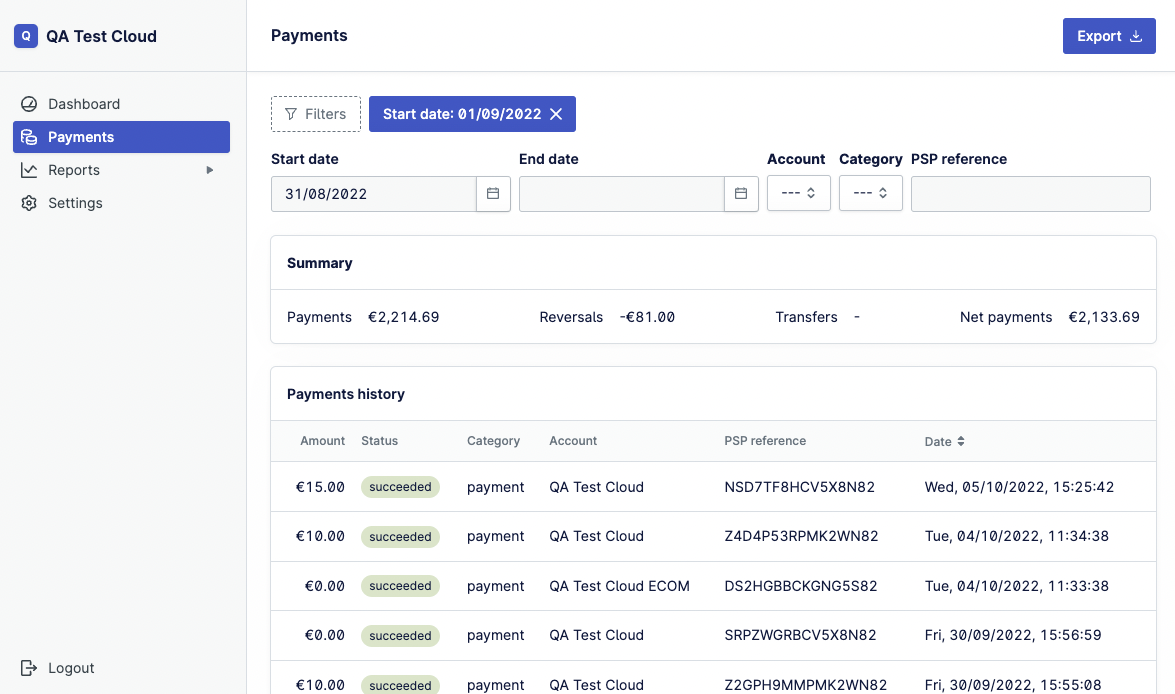Click the PSP reference input field
The image size is (1175, 694).
point(1030,194)
